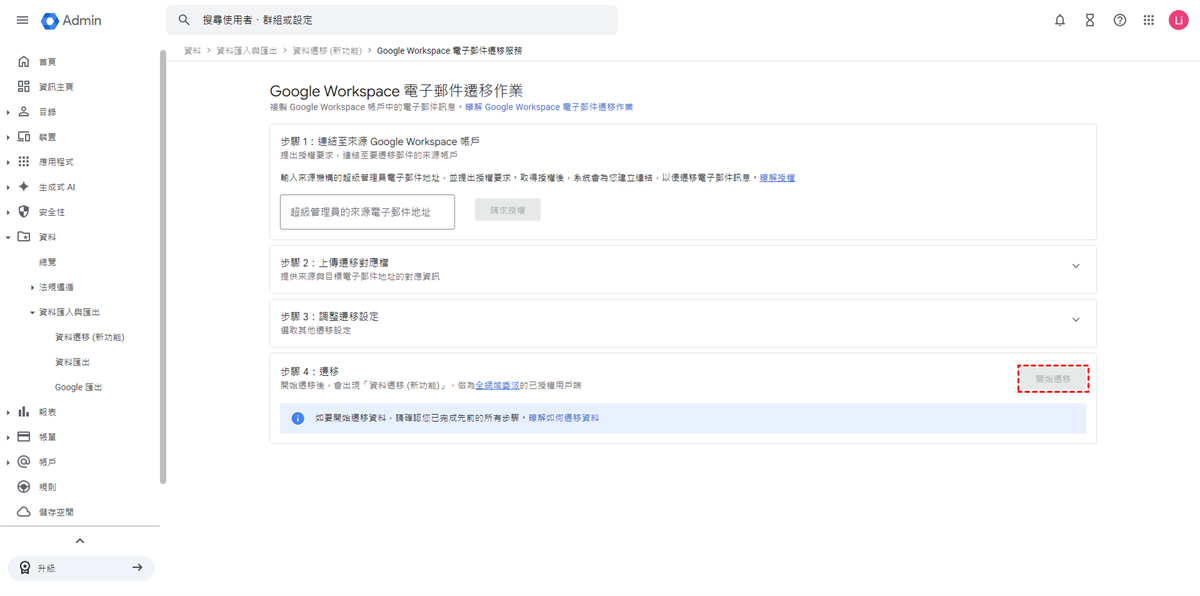Click the 生成式 AI sparkle icon

24,187
